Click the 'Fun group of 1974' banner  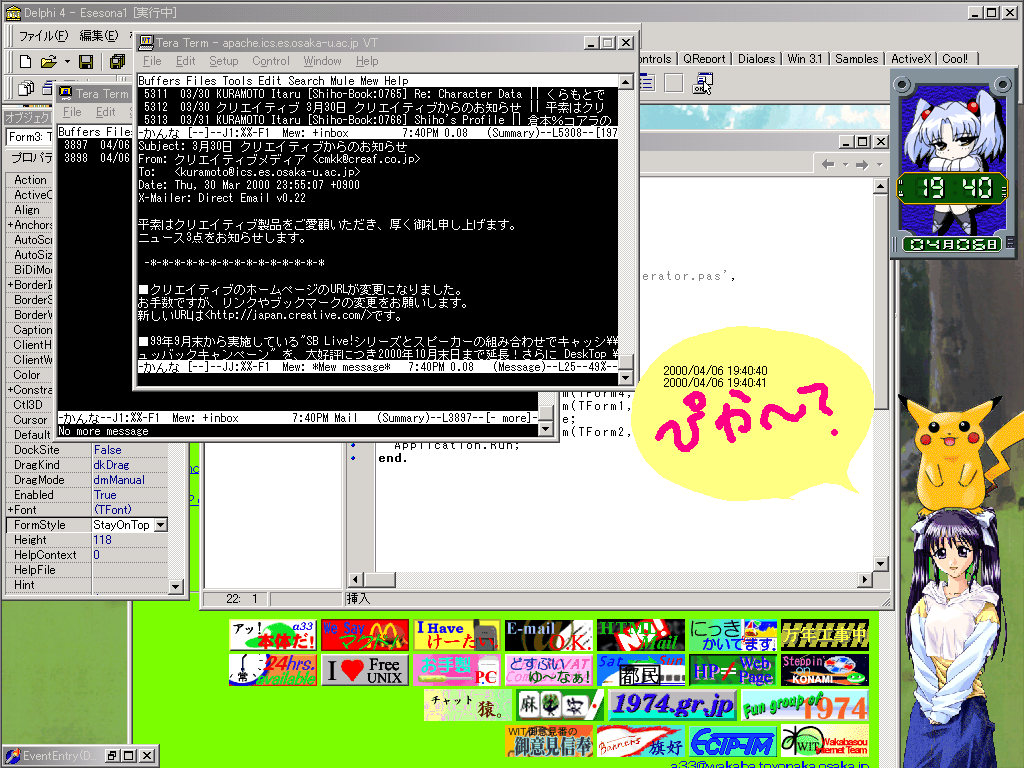point(805,705)
